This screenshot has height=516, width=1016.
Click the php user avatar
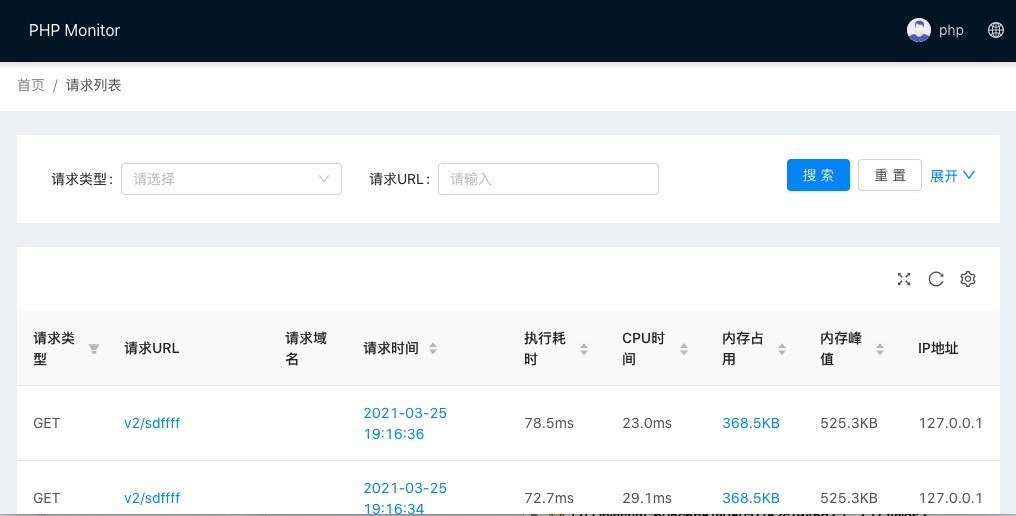click(x=918, y=30)
